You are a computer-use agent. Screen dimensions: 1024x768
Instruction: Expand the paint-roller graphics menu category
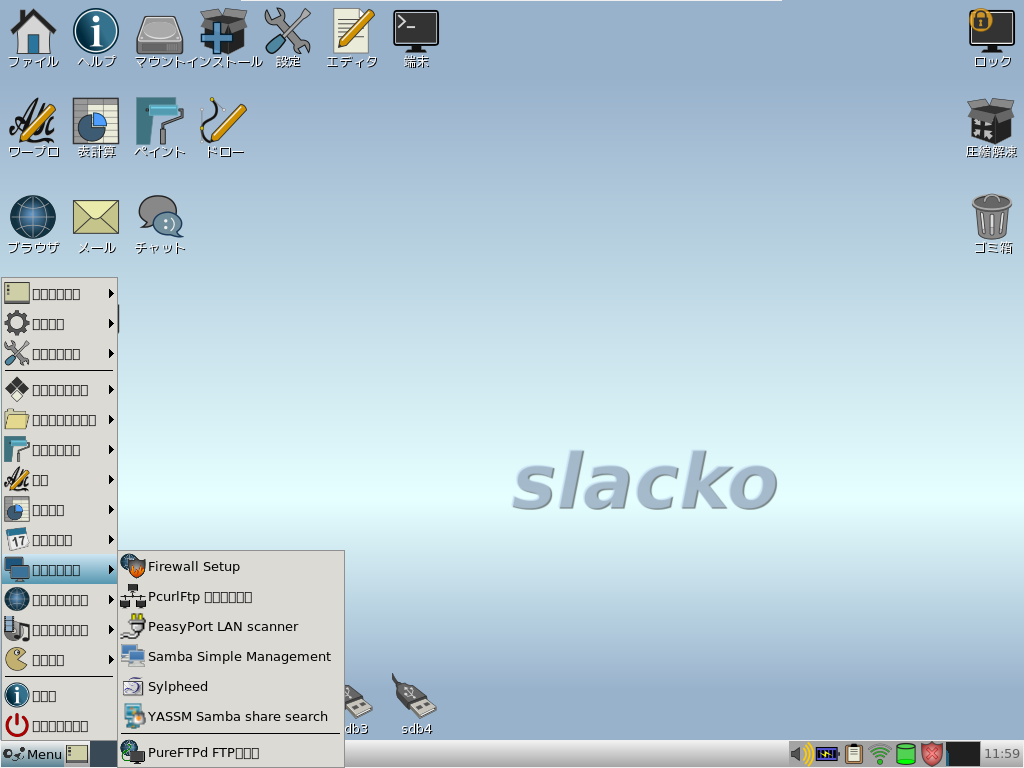[59, 450]
